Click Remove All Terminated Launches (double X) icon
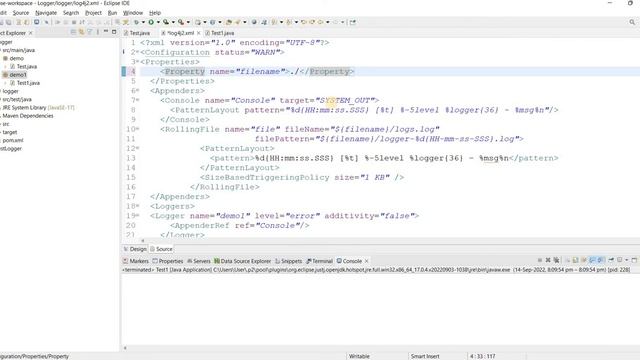The image size is (640, 360). click(x=556, y=260)
